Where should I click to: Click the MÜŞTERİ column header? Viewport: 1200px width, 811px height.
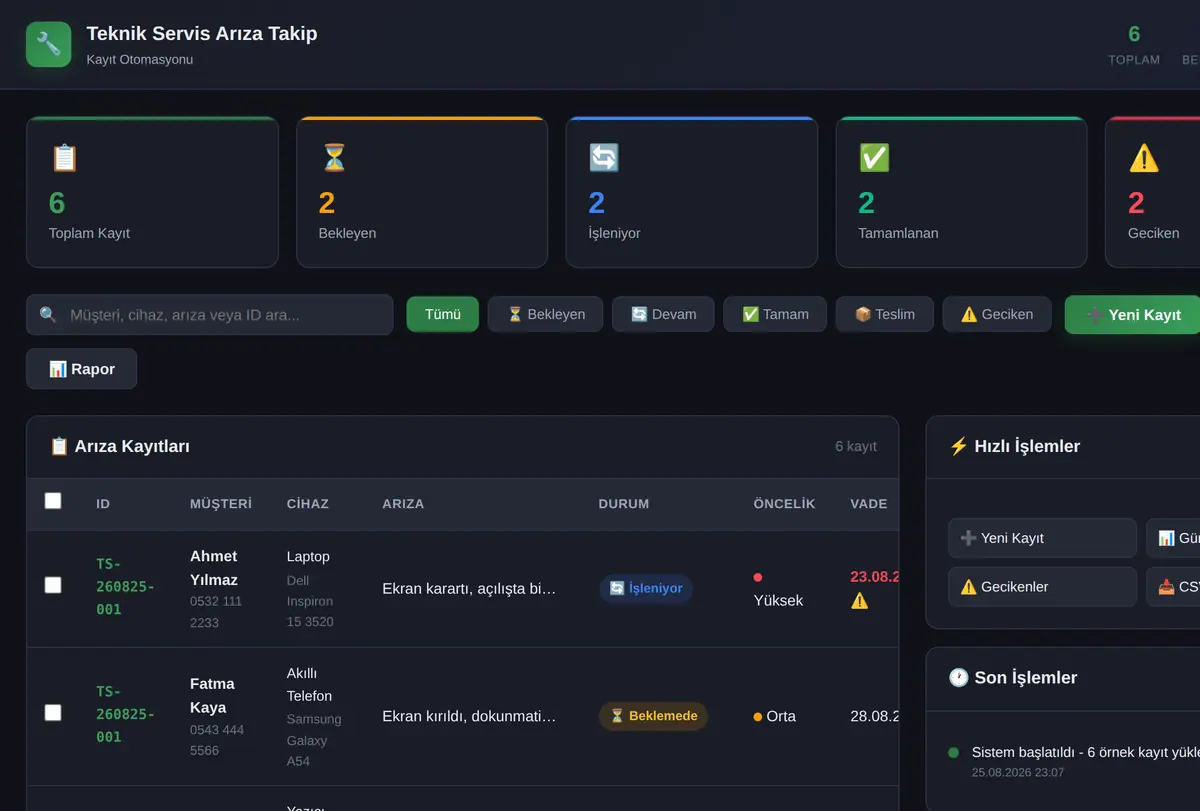[x=221, y=504]
